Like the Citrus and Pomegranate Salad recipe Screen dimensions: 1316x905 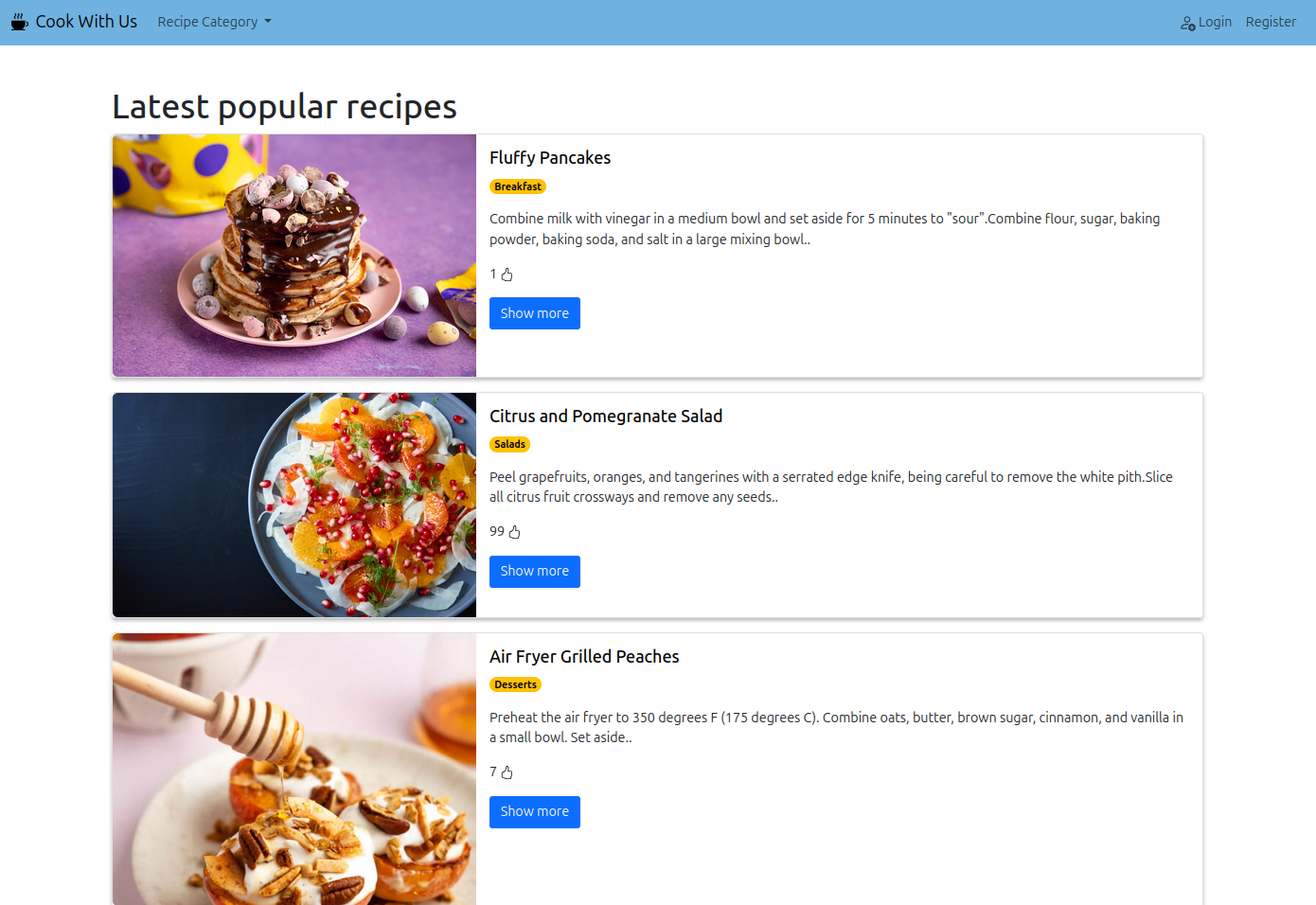[515, 532]
